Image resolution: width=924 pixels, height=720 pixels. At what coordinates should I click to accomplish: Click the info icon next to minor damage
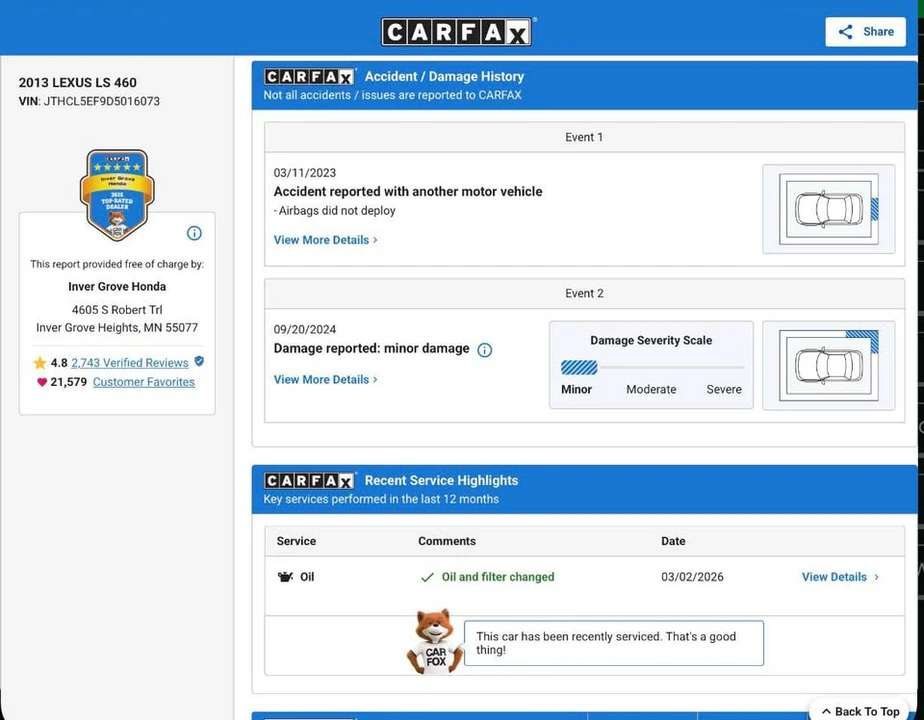484,350
